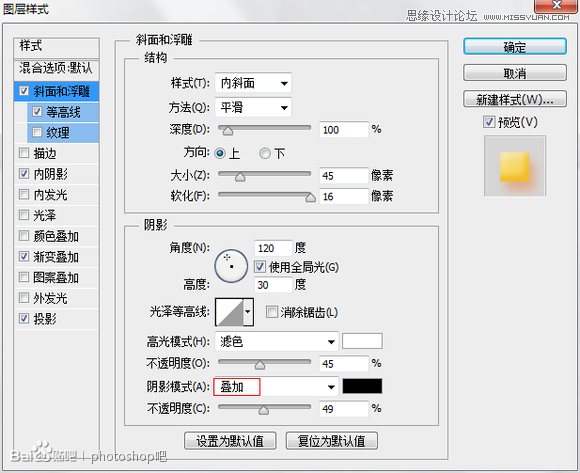
Task: Select the 斜面和浮雕 list entry
Action: tap(57, 91)
